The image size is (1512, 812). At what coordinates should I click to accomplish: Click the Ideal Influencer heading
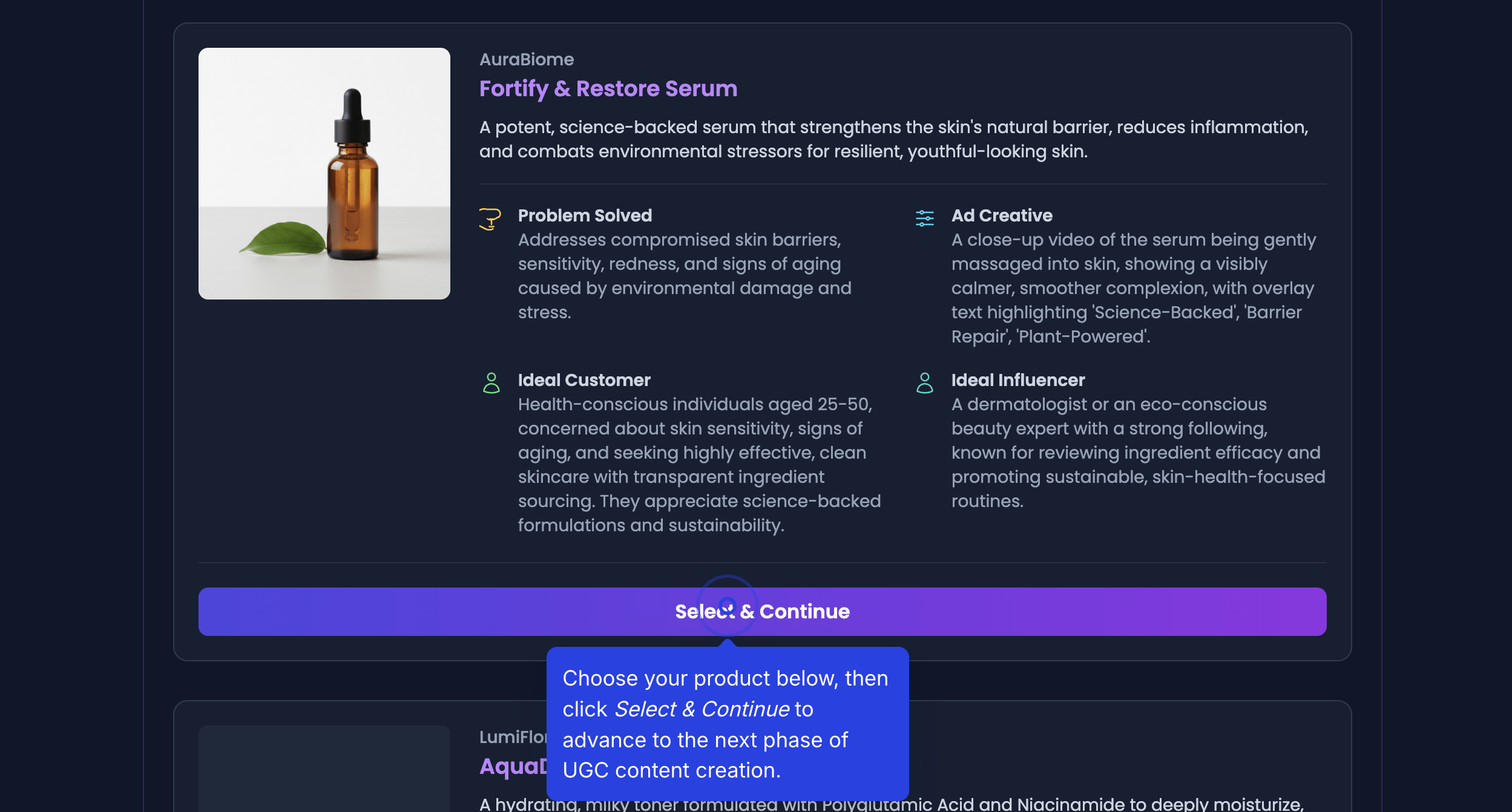[x=1017, y=380]
